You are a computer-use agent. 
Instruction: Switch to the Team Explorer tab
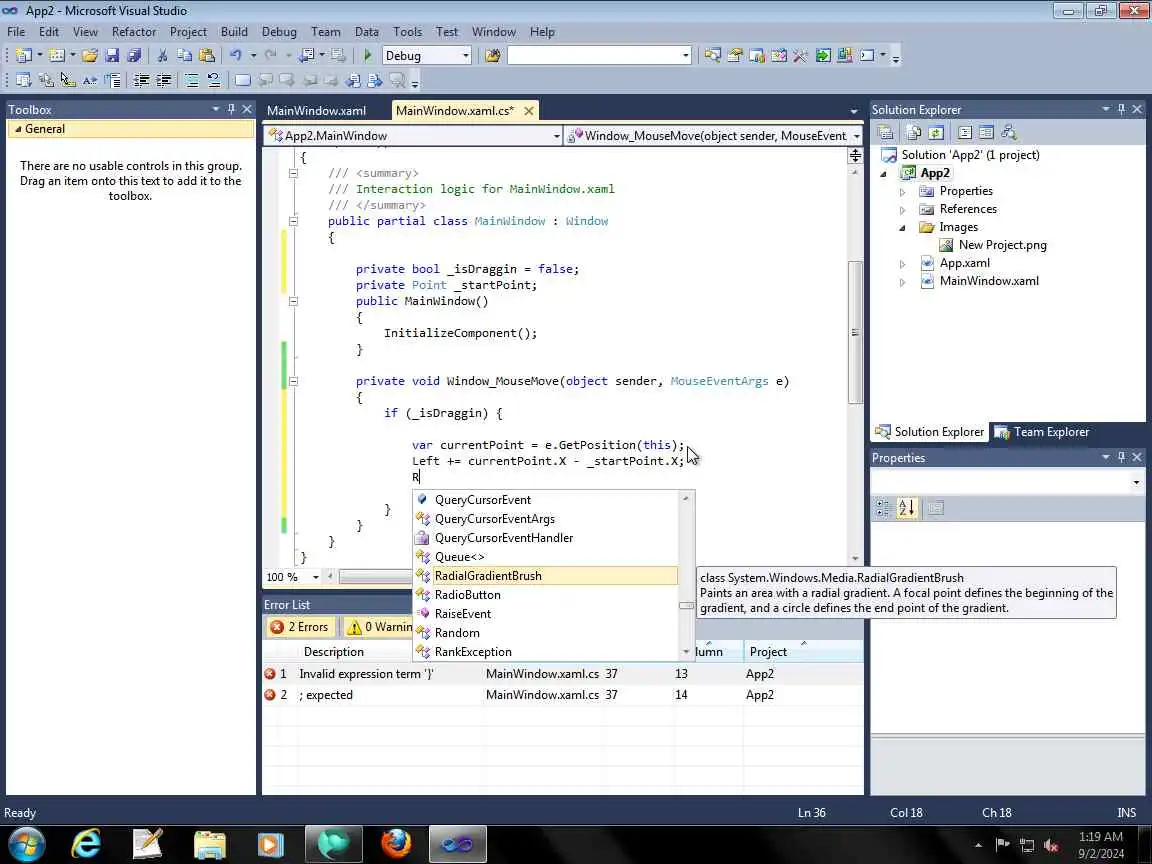click(1043, 432)
